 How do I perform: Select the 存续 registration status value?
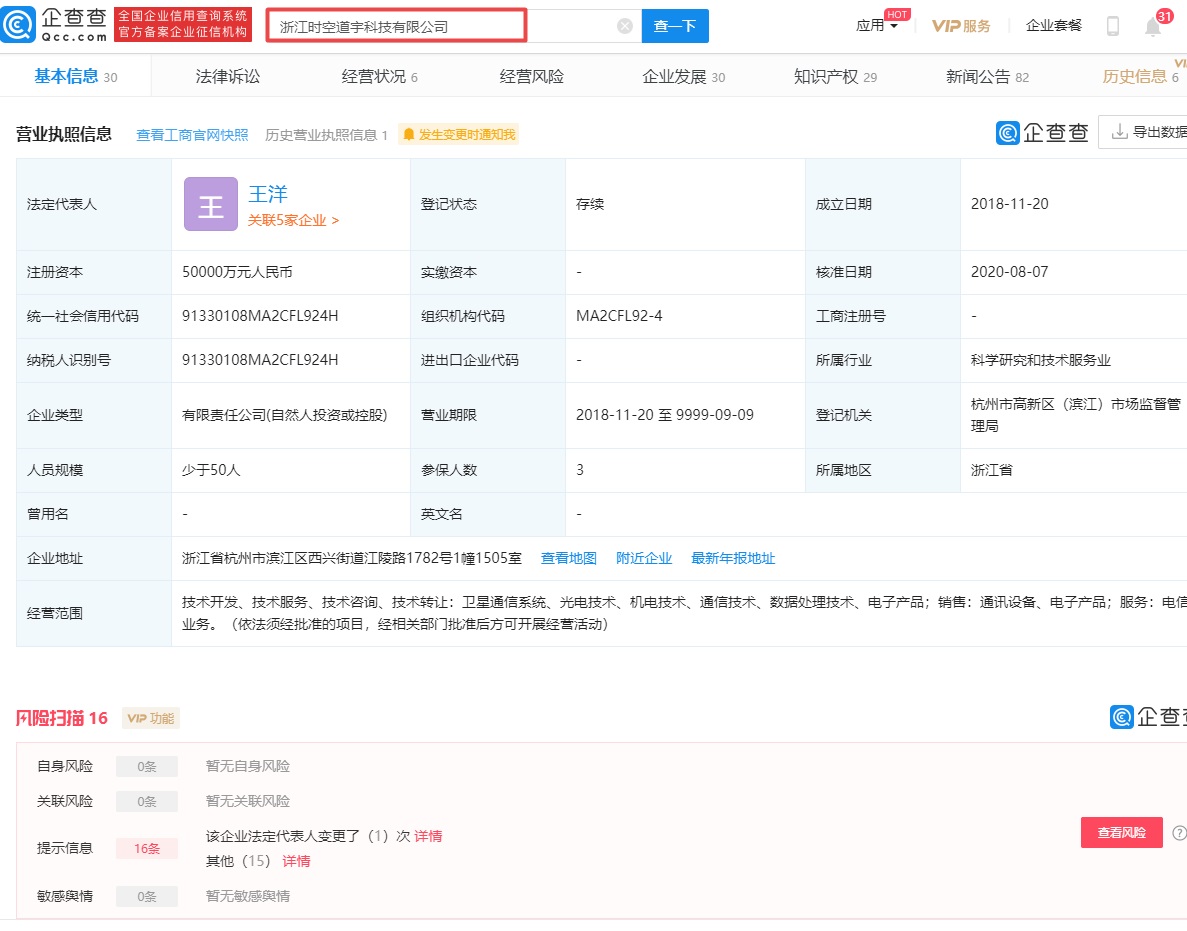click(x=590, y=204)
